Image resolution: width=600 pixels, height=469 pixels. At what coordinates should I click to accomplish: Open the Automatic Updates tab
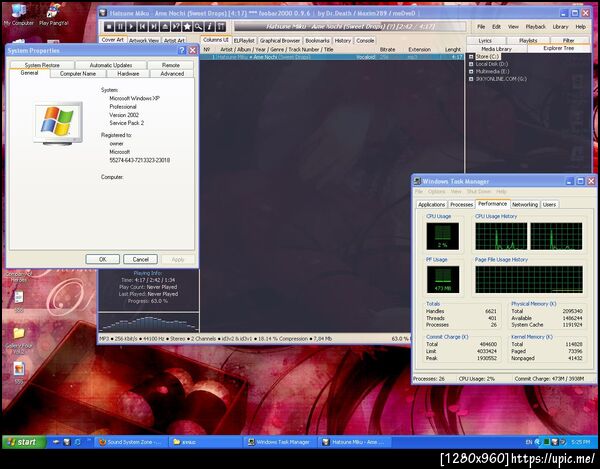click(111, 65)
